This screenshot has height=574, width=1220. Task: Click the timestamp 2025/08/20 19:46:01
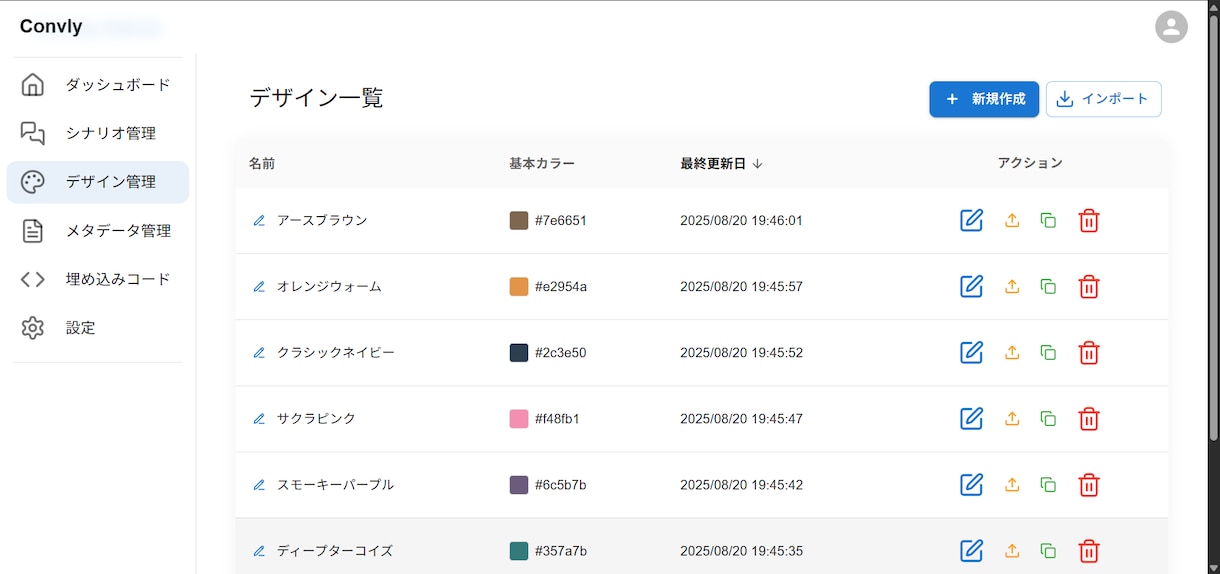[741, 220]
